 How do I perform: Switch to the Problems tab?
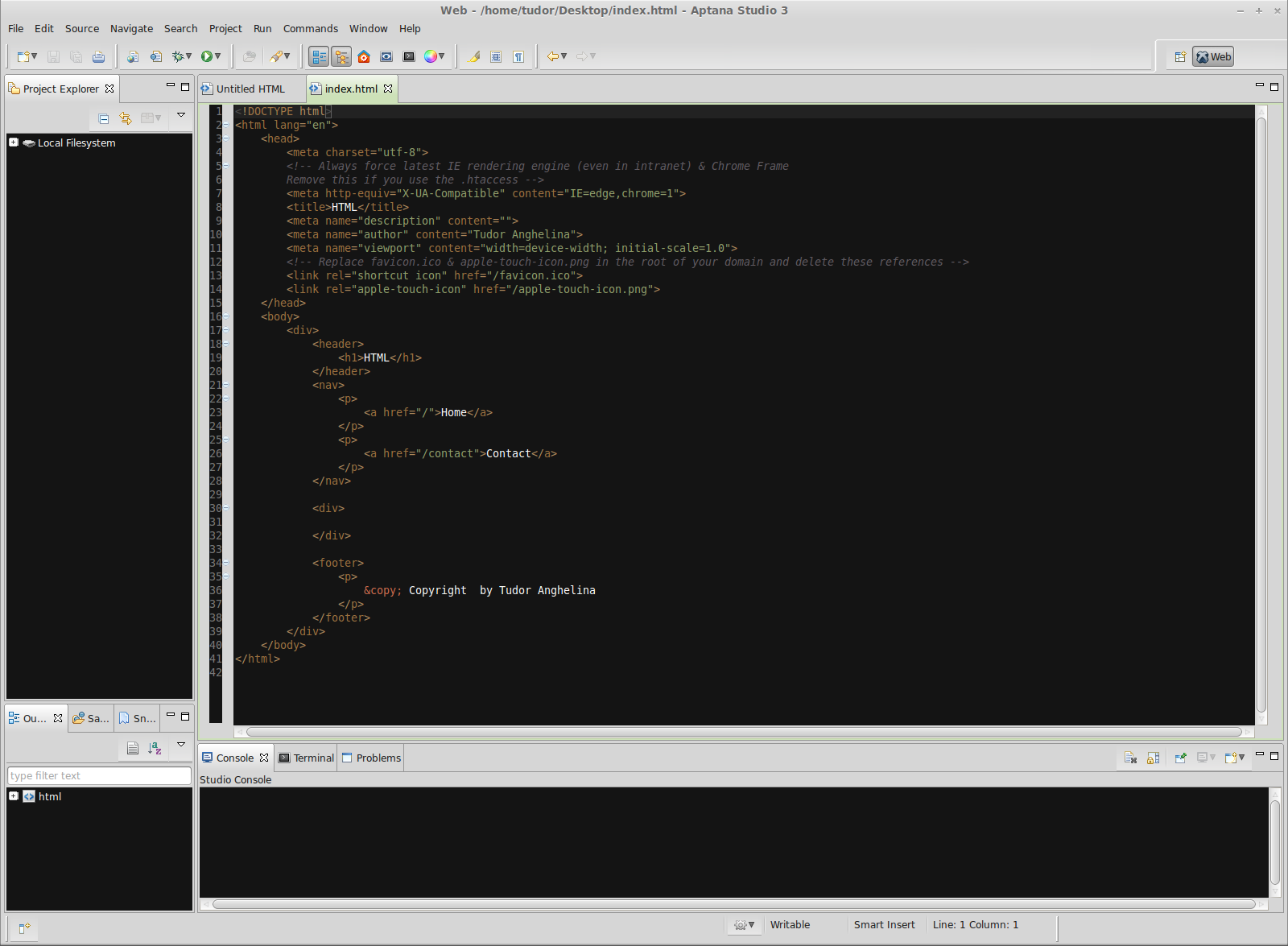coord(371,758)
